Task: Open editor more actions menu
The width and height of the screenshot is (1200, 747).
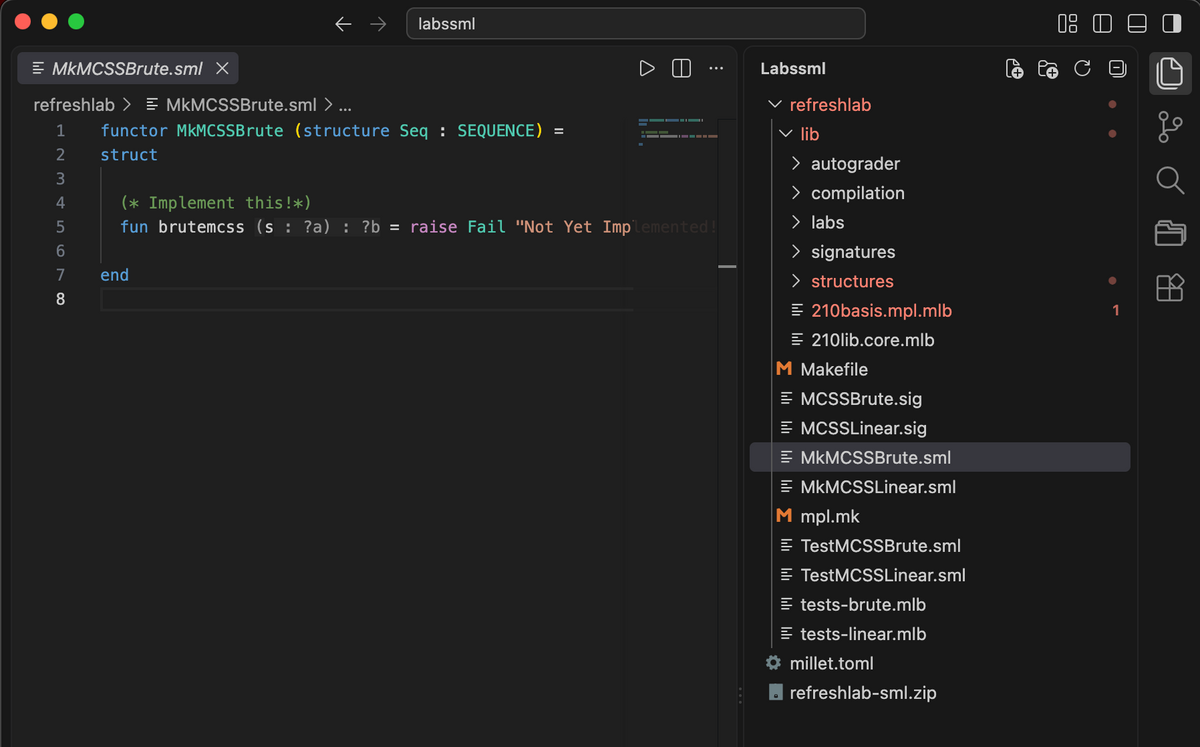Action: click(715, 68)
